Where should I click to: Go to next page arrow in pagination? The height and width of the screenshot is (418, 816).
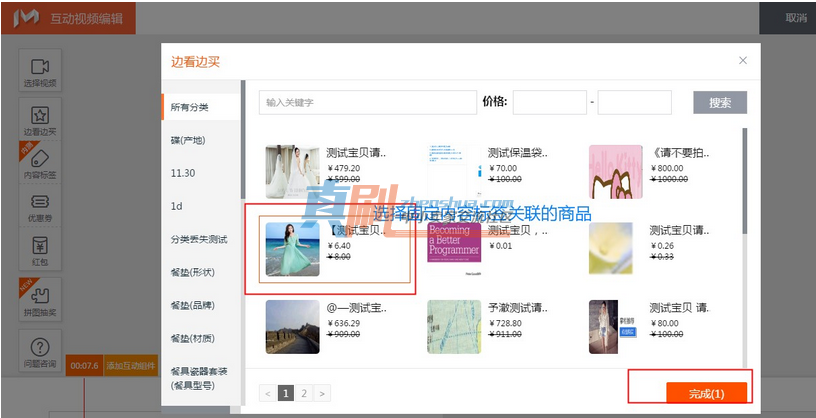[322, 394]
